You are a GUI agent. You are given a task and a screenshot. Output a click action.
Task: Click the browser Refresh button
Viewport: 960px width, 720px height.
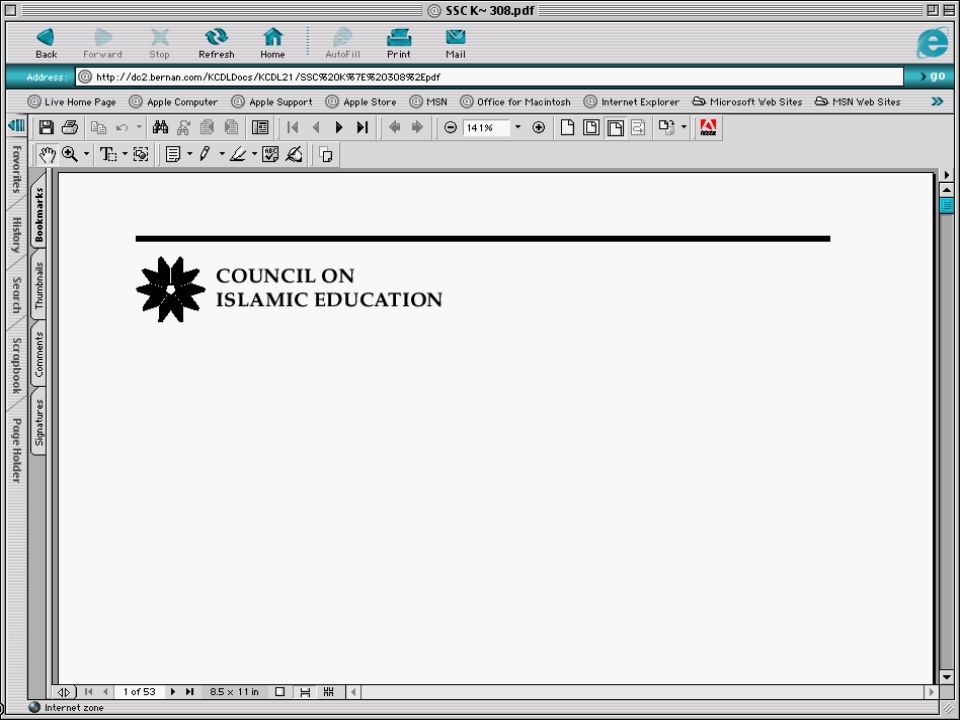[216, 43]
